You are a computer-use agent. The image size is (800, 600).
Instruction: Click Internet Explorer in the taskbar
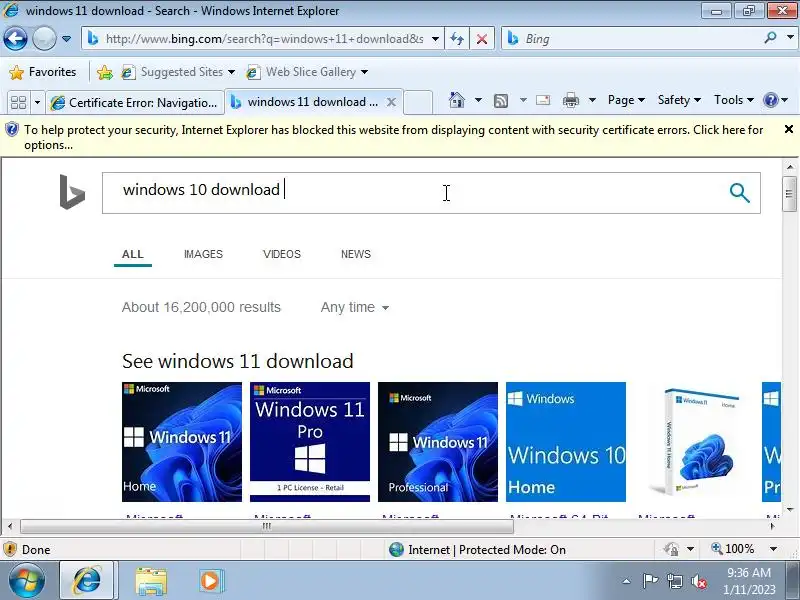point(89,581)
